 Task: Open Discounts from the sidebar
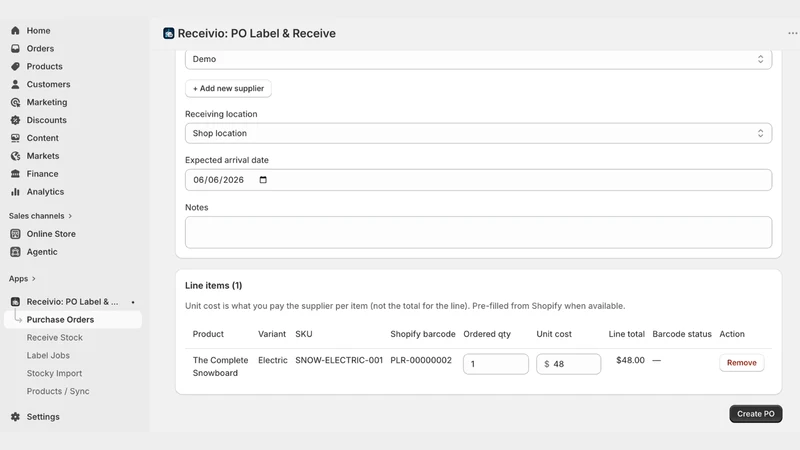(46, 120)
